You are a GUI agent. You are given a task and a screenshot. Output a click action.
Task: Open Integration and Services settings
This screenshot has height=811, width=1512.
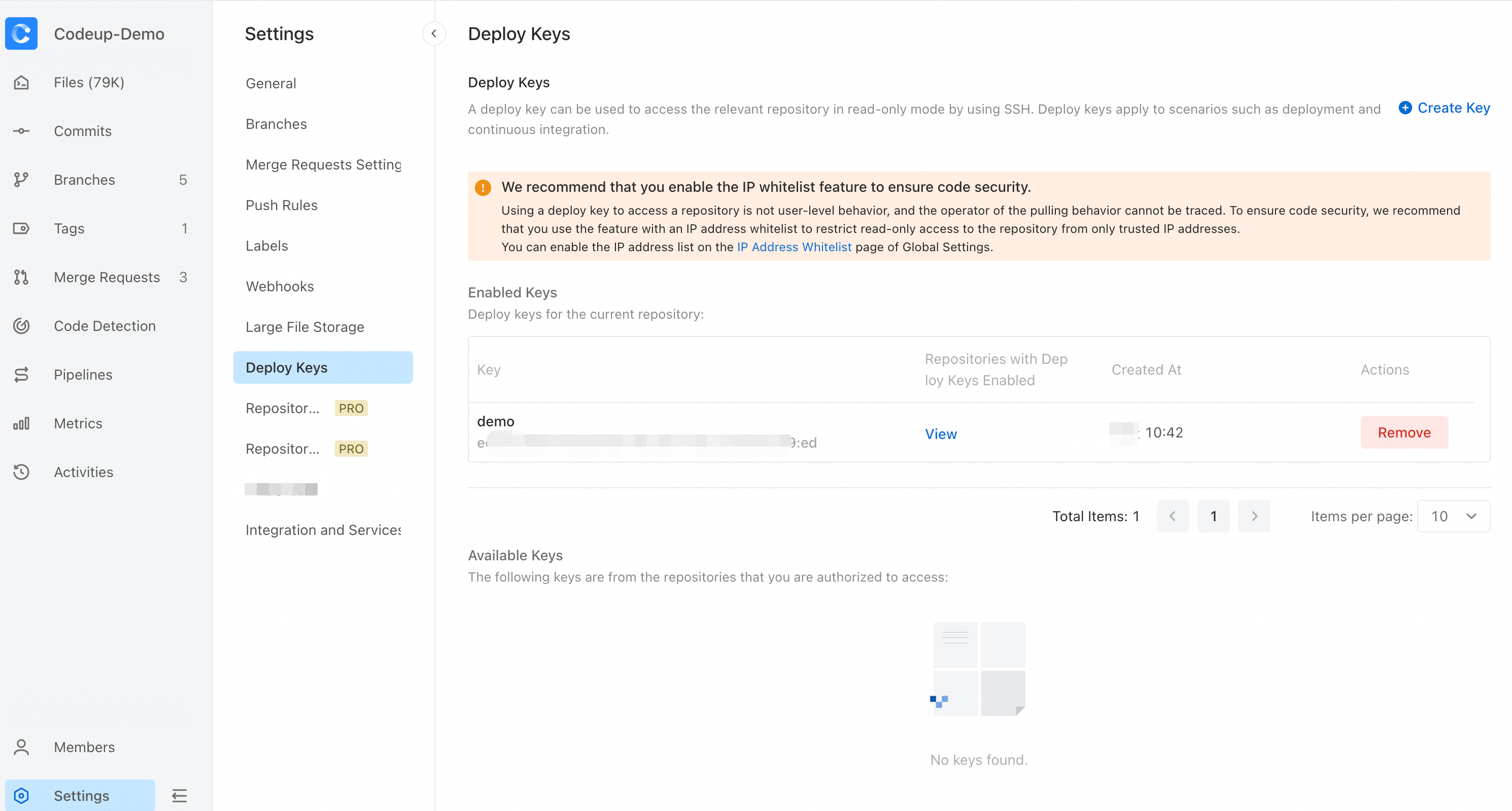(x=323, y=530)
